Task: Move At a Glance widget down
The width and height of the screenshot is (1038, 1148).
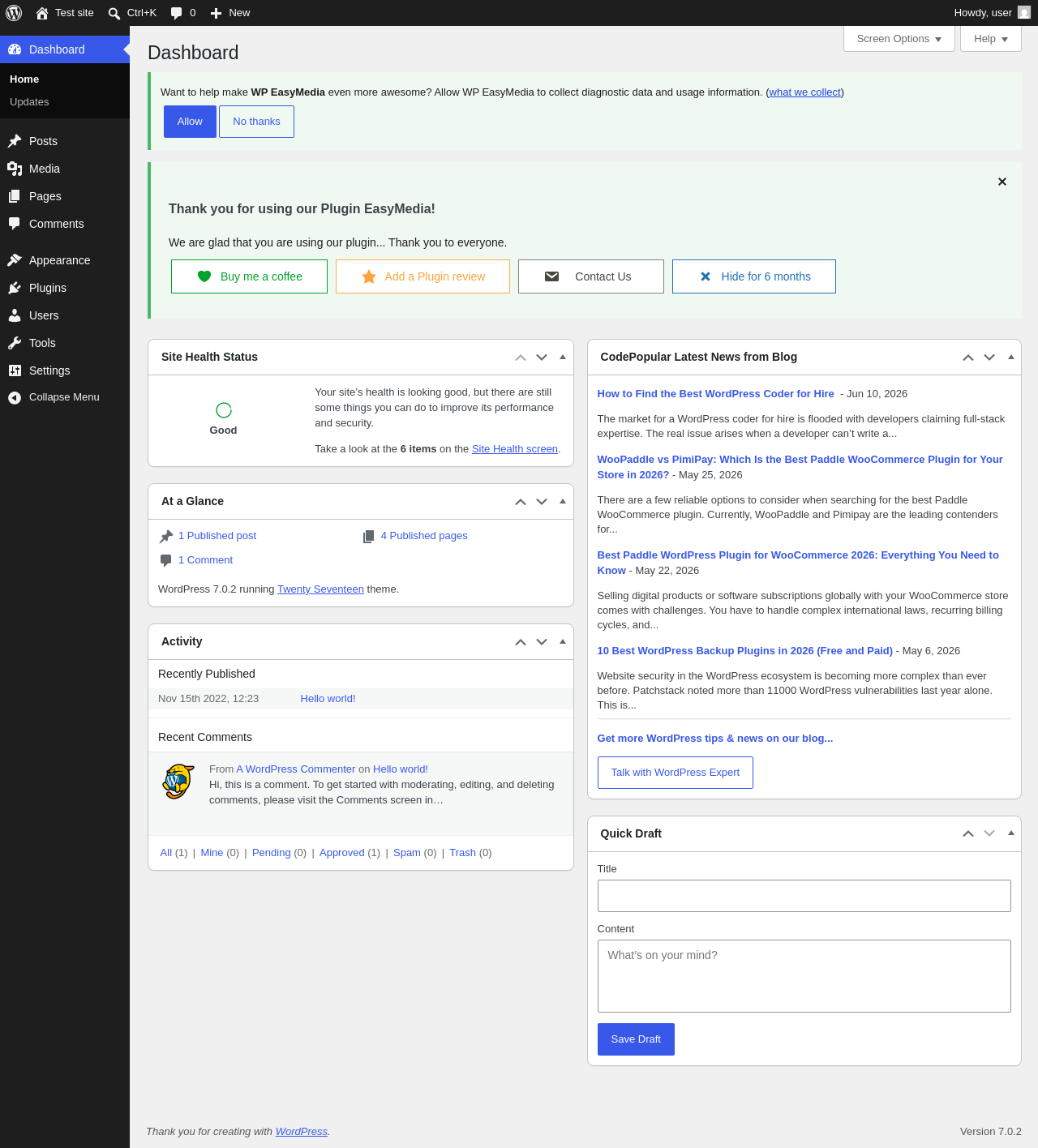Action: (542, 502)
